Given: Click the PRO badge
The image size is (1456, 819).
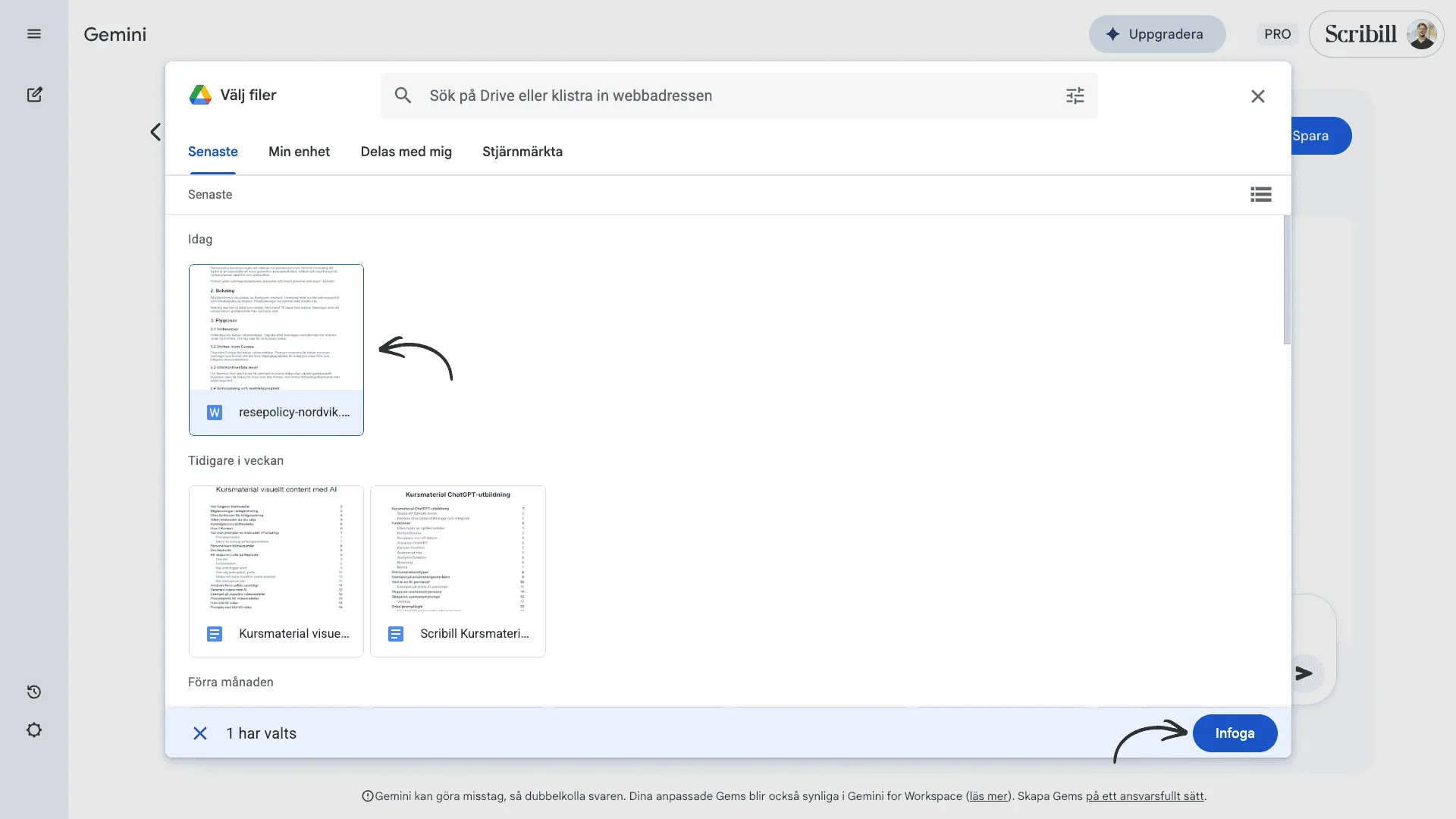Looking at the screenshot, I should (1277, 34).
